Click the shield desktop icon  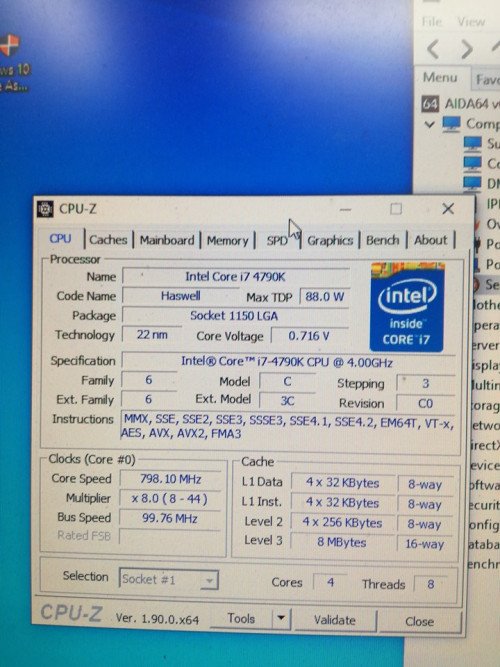[9, 45]
